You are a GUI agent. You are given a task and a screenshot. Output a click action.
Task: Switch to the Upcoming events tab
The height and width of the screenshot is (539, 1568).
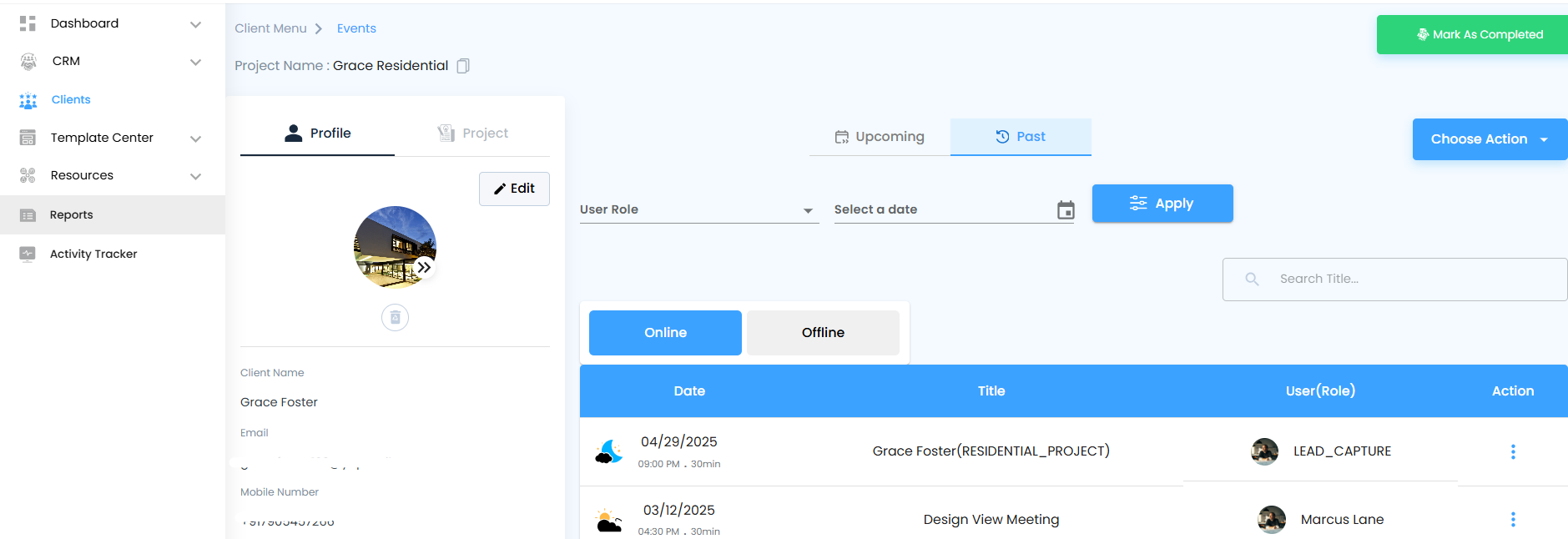coord(880,137)
